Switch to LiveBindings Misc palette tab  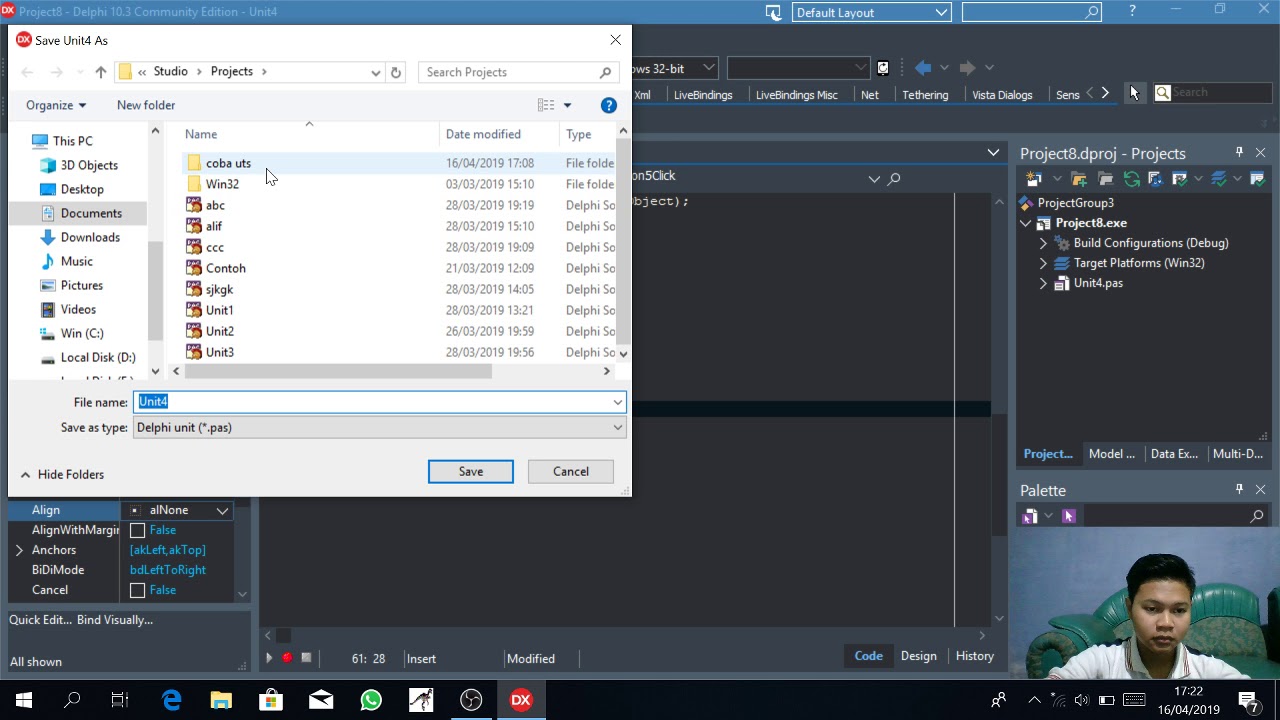pyautogui.click(x=797, y=95)
